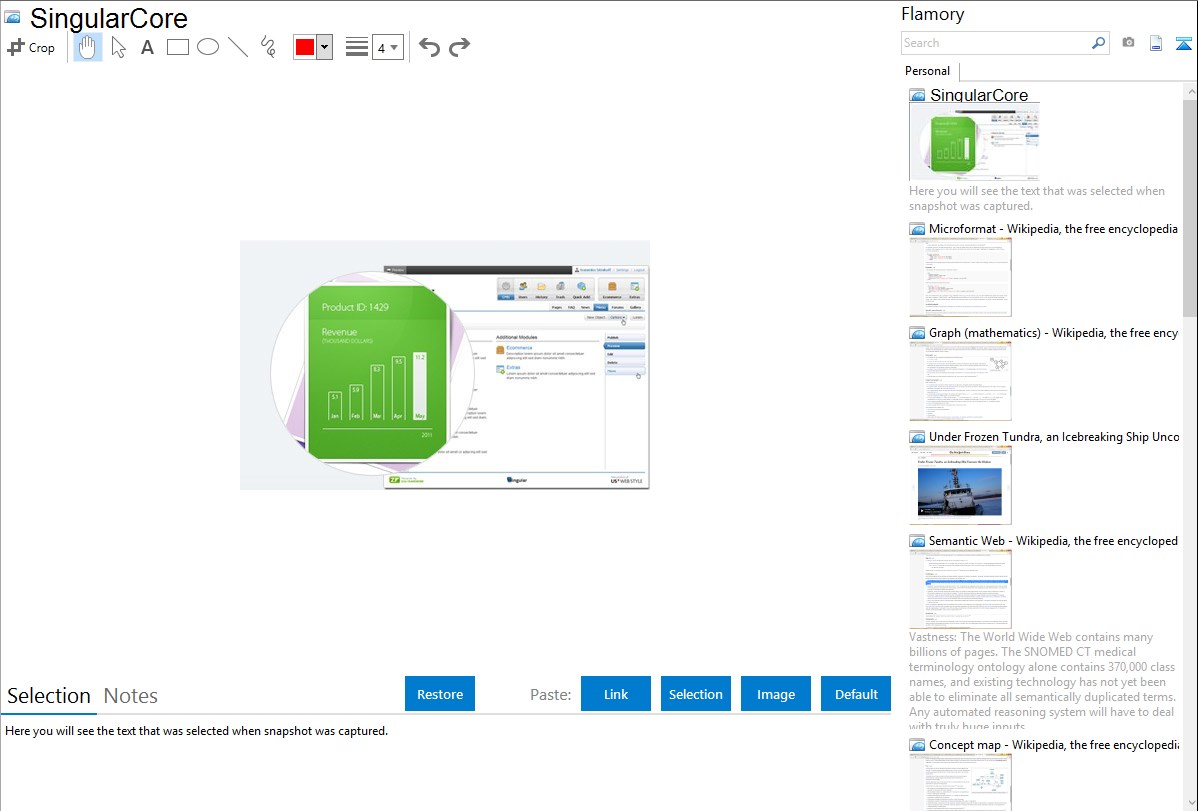Click icon beside Graph (mathematics) title
This screenshot has width=1198, height=811.
(x=917, y=333)
